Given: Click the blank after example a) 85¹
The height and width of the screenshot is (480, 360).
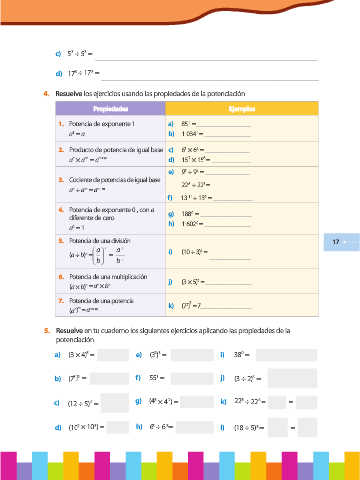Looking at the screenshot, I should pyautogui.click(x=223, y=126).
